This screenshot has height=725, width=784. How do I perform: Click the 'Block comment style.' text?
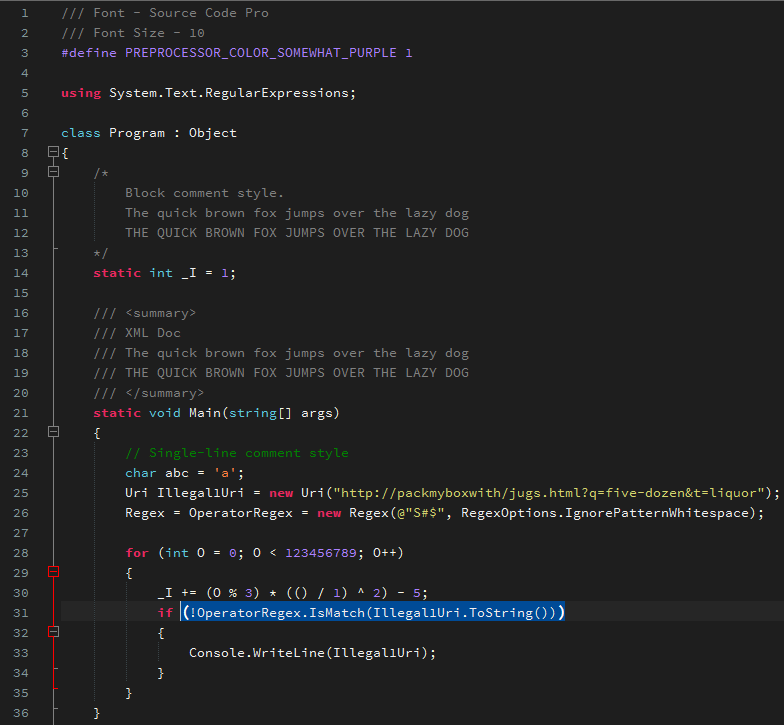204,193
